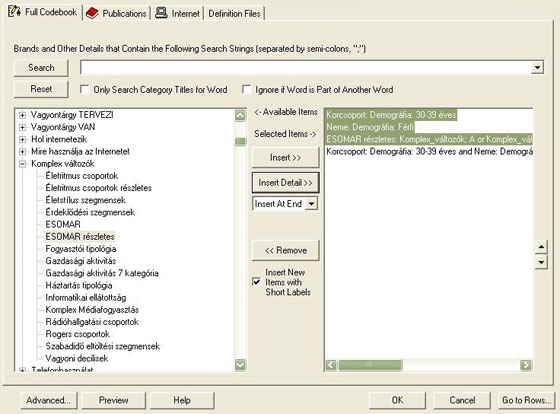The image size is (560, 414).
Task: Click selected items scroll left arrow
Action: pyautogui.click(x=331, y=365)
